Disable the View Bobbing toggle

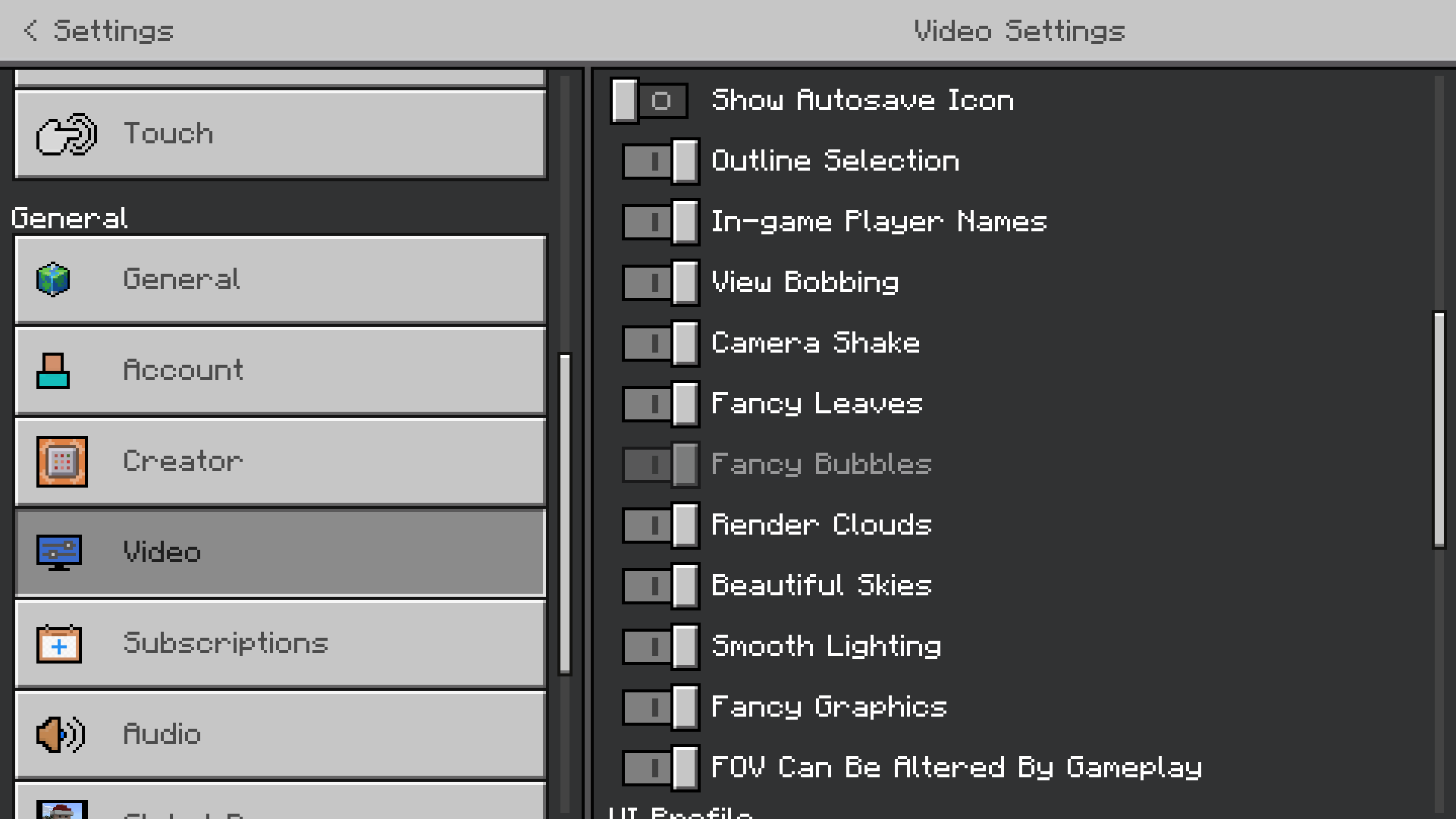pyautogui.click(x=661, y=283)
